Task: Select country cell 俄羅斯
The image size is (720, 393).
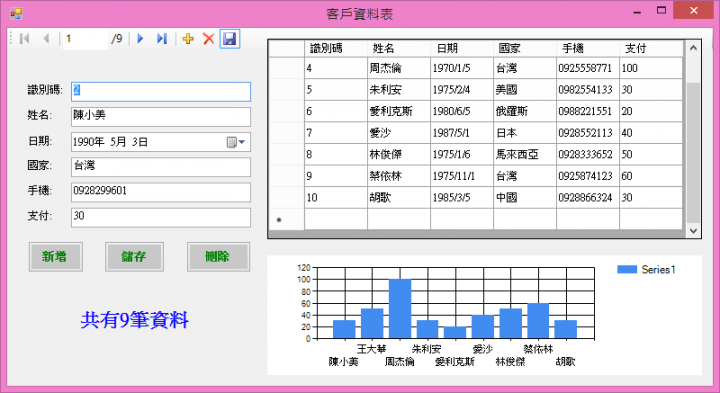Action: 525,111
